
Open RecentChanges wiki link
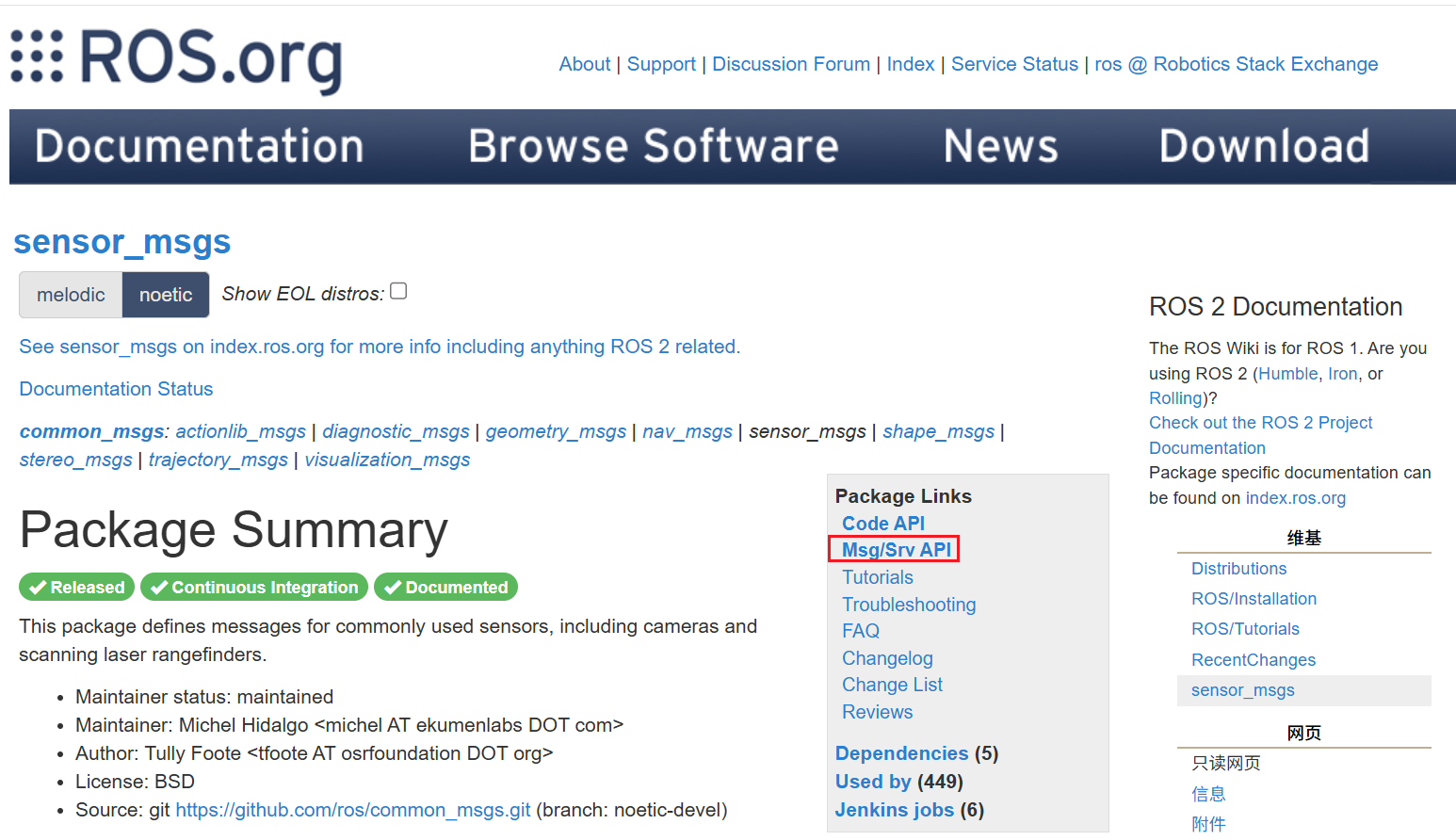click(x=1254, y=660)
